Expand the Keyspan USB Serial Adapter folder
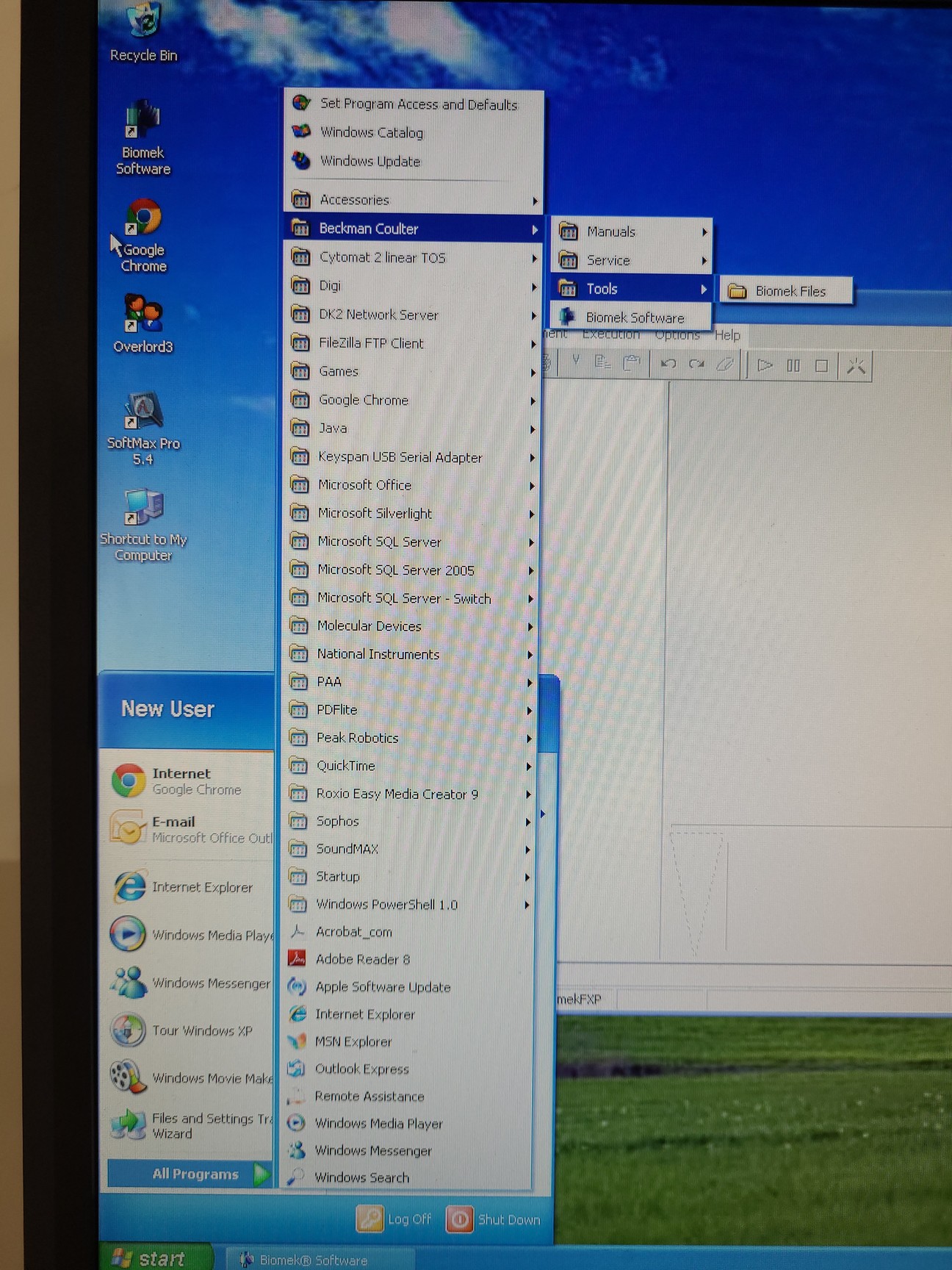 (x=411, y=457)
